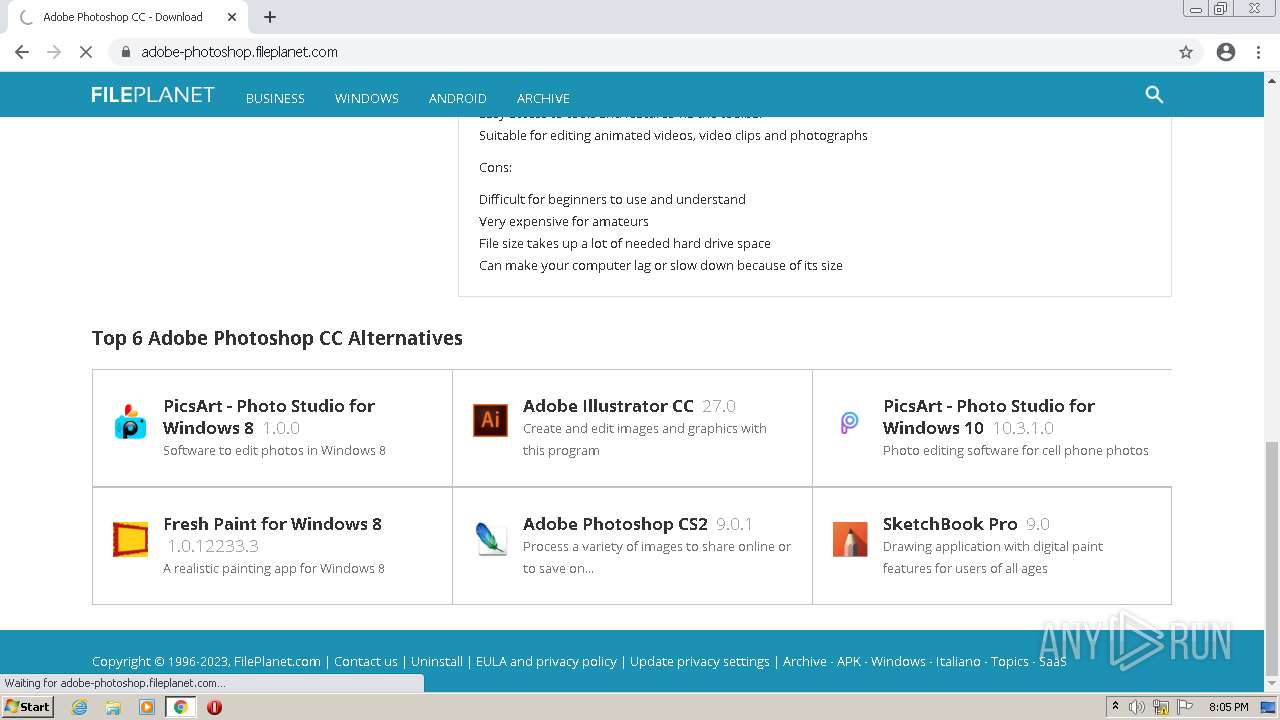The height and width of the screenshot is (720, 1280).
Task: Close the Adobe Photoshop CC tab
Action: click(232, 17)
